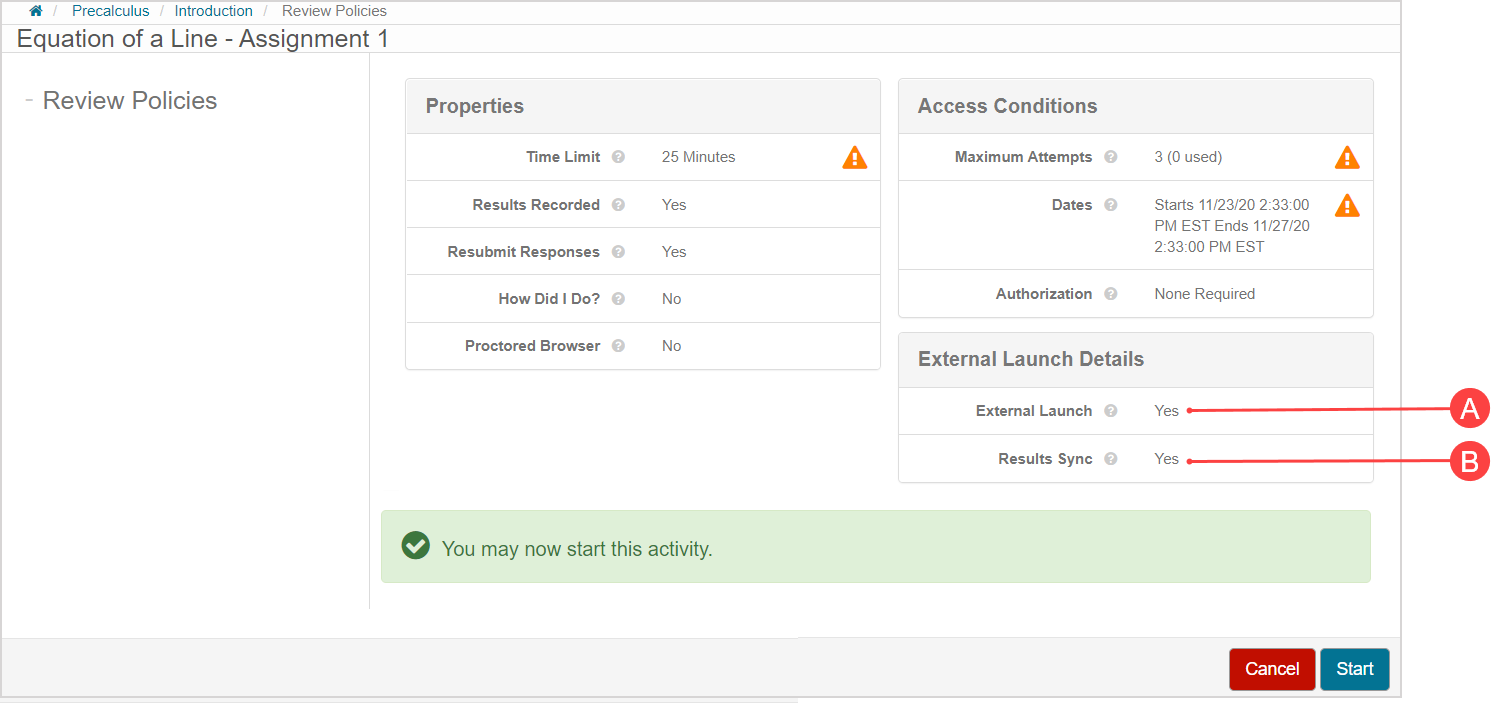
Task: Click callout marker A beside External Launch
Action: click(x=1472, y=409)
